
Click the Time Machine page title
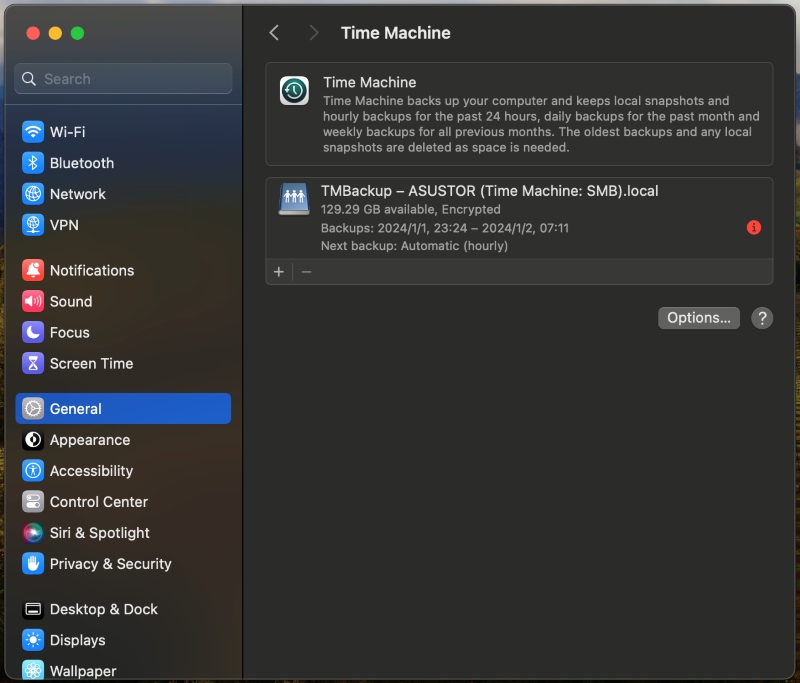pos(395,33)
